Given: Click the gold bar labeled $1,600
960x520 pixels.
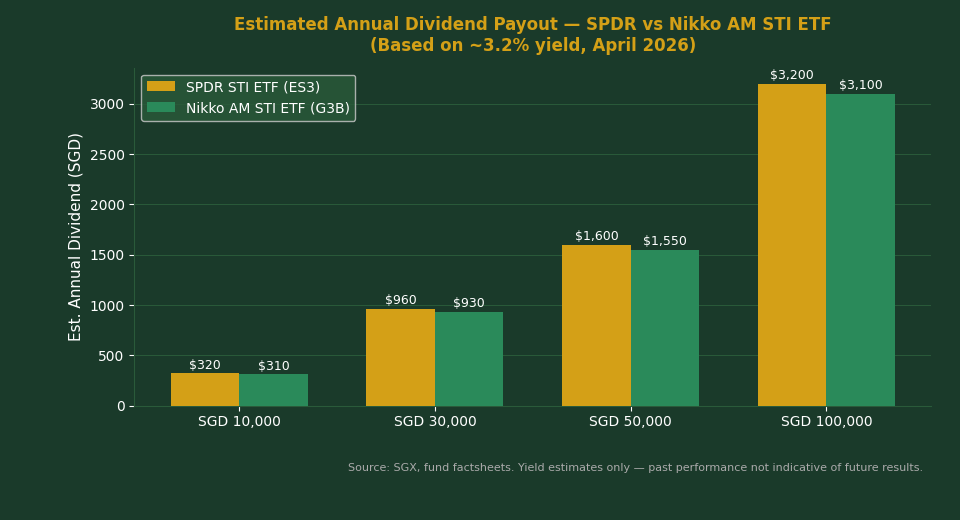Looking at the screenshot, I should pyautogui.click(x=596, y=325).
